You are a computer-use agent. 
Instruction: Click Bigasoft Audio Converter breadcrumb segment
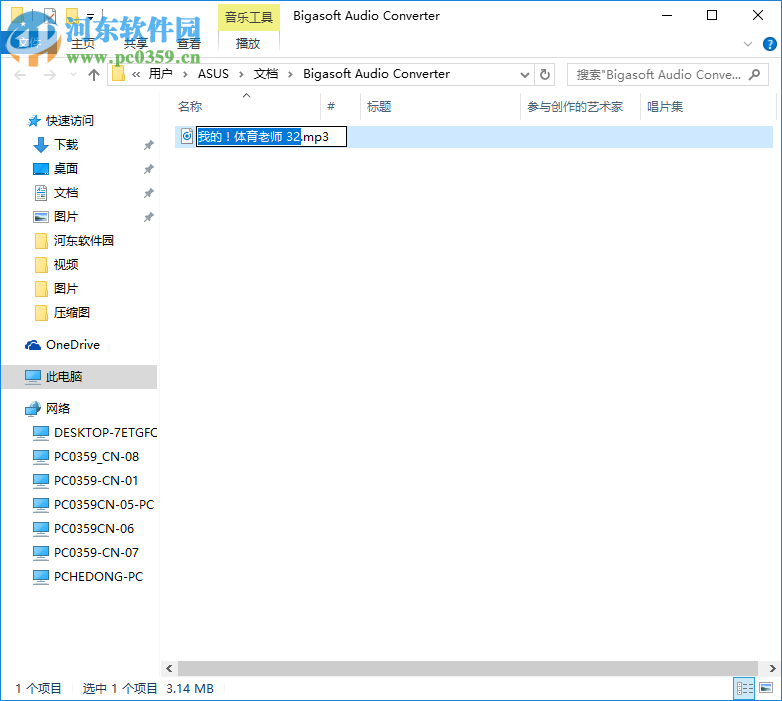point(377,74)
